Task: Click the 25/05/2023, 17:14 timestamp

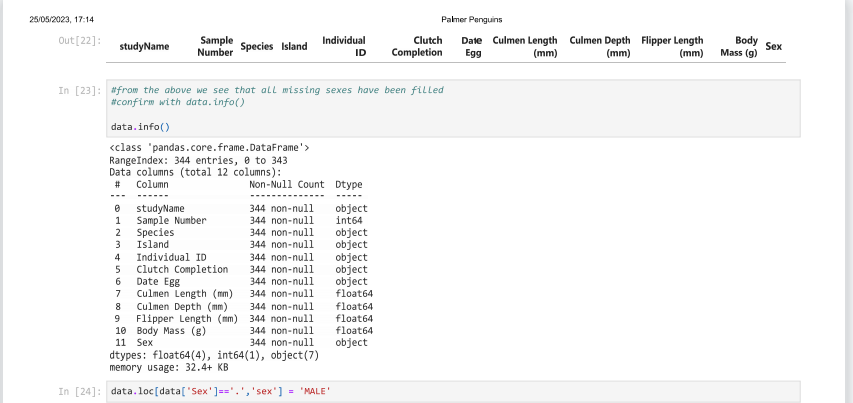Action: pyautogui.click(x=61, y=20)
